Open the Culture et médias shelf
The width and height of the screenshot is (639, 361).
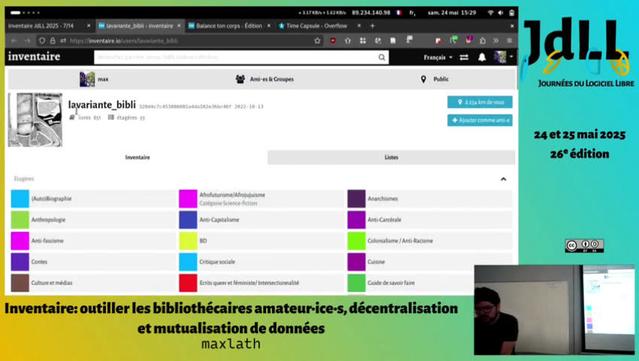[x=93, y=283]
